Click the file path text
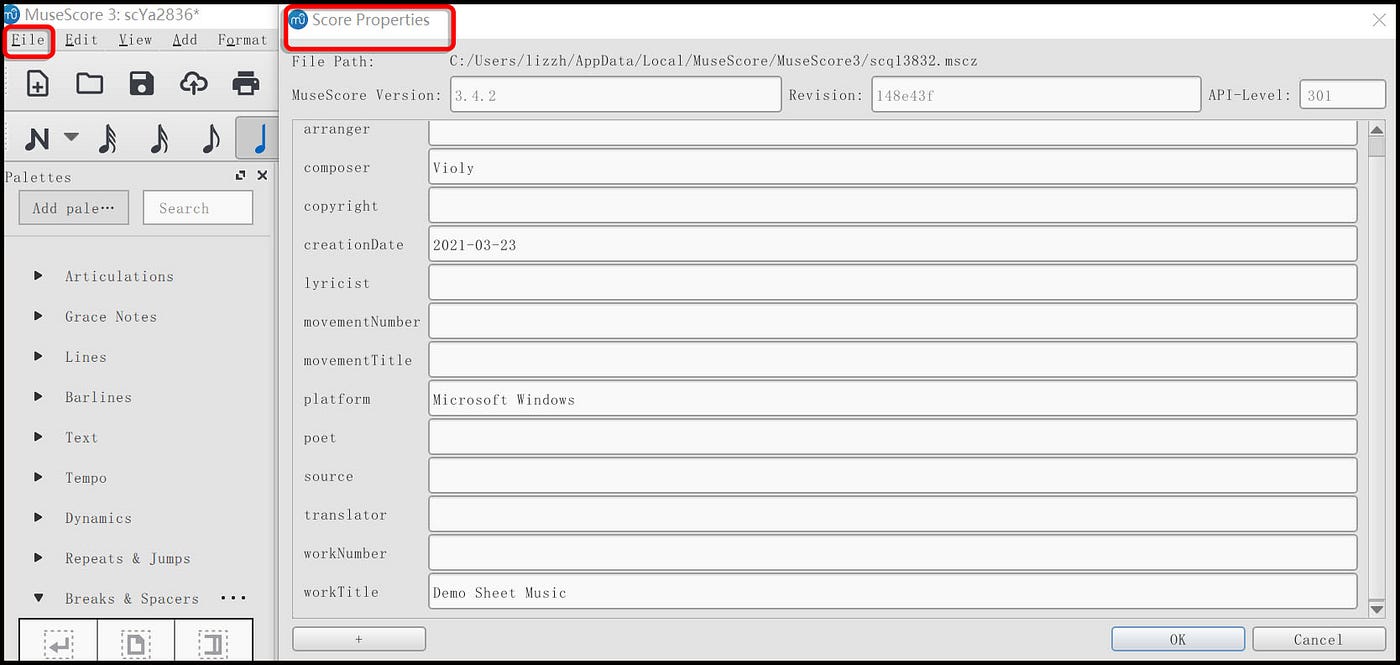Image resolution: width=1400 pixels, height=665 pixels. point(713,61)
